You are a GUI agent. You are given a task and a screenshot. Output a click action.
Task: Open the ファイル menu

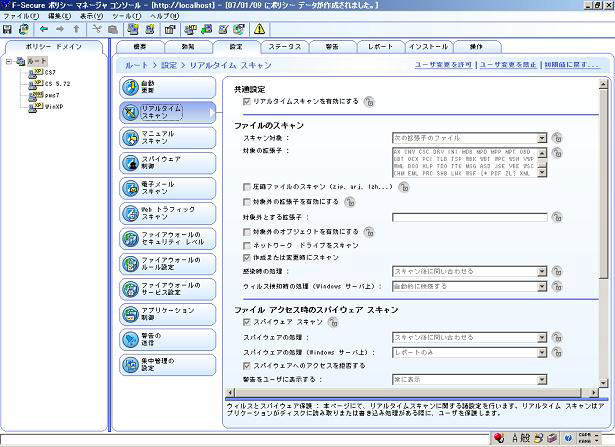(21, 16)
